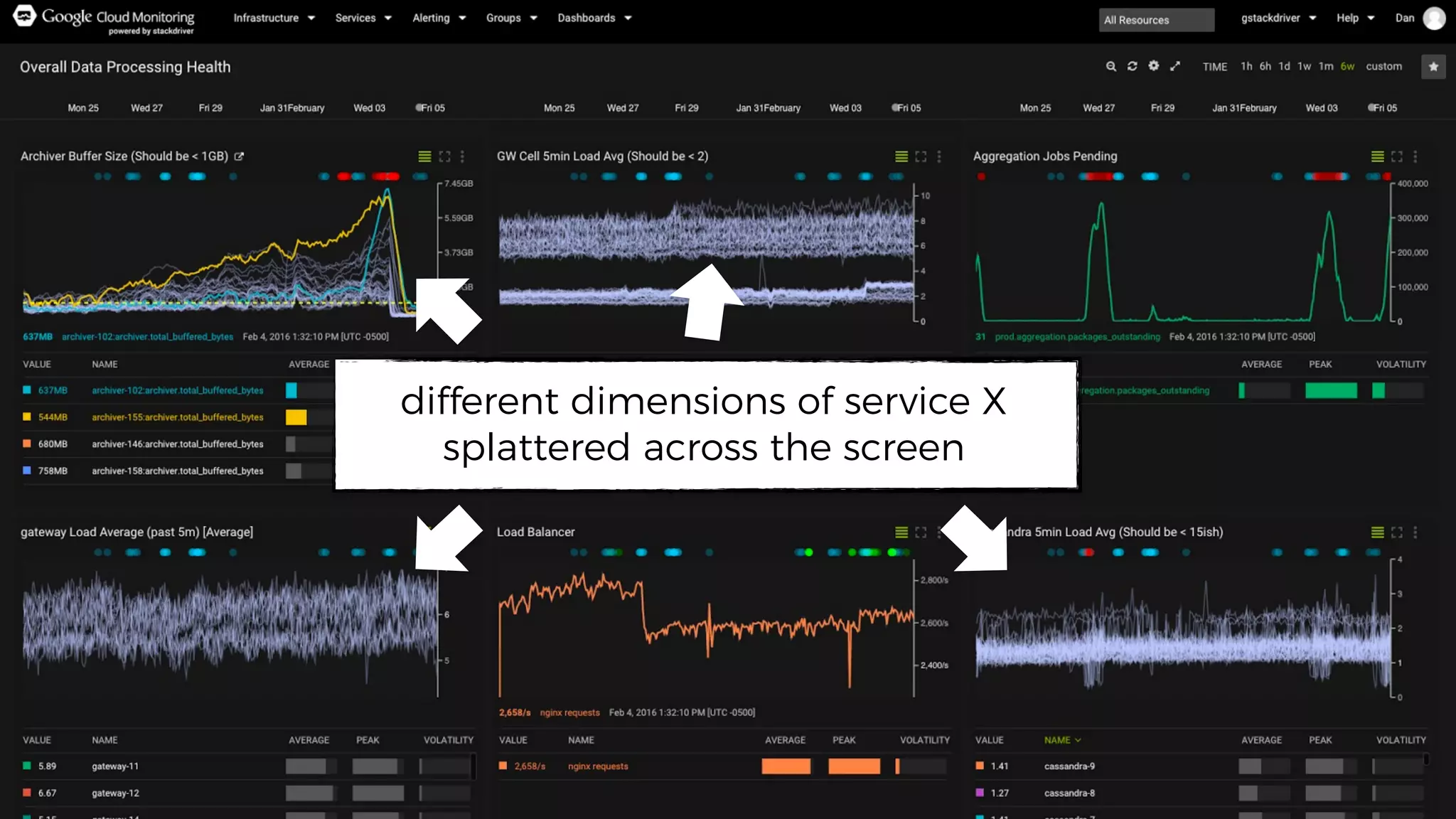Choose the custom time range
This screenshot has height=819, width=1456.
pos(1383,66)
